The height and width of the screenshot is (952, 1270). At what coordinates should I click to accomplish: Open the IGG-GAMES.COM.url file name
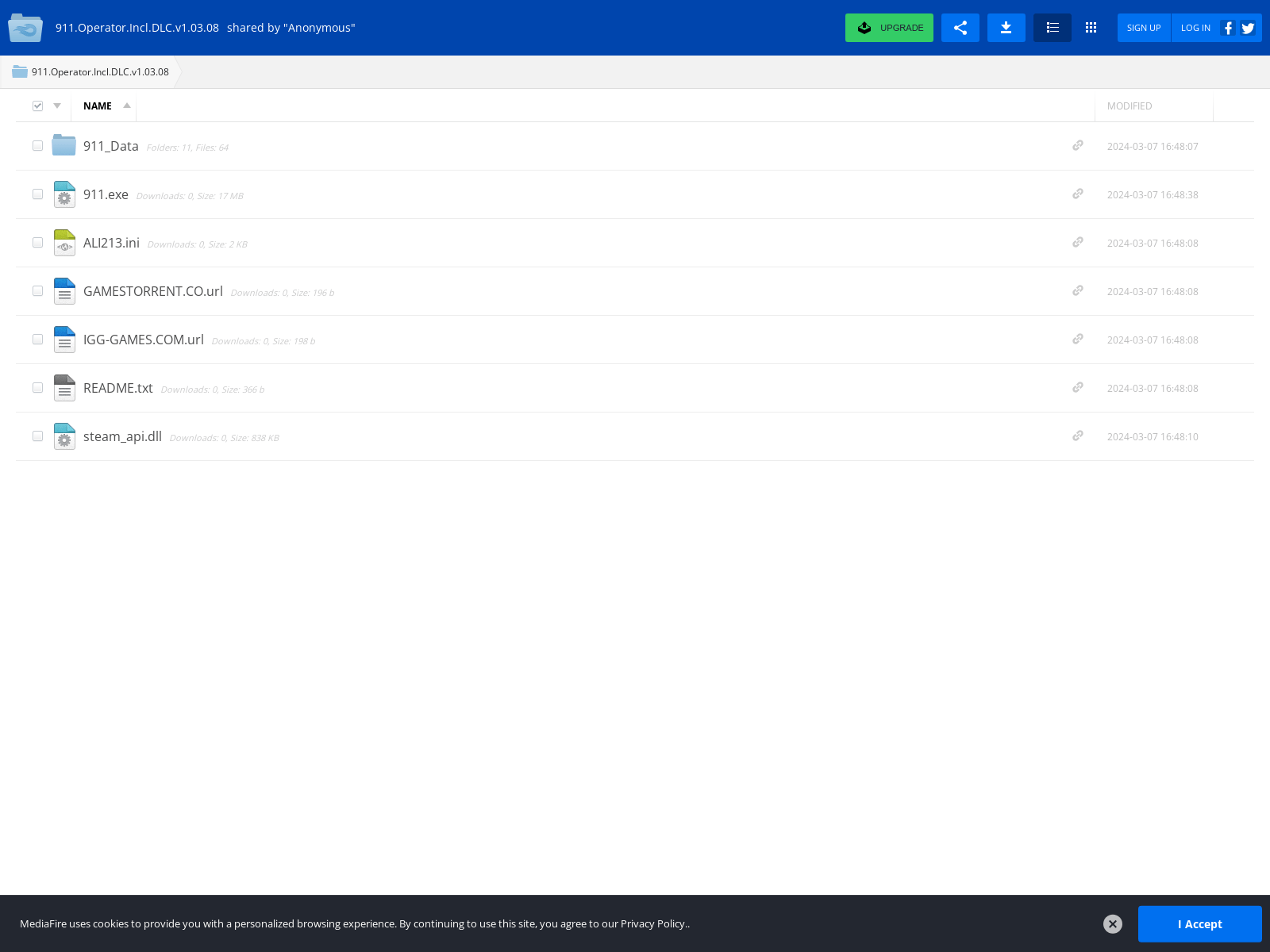coord(144,340)
